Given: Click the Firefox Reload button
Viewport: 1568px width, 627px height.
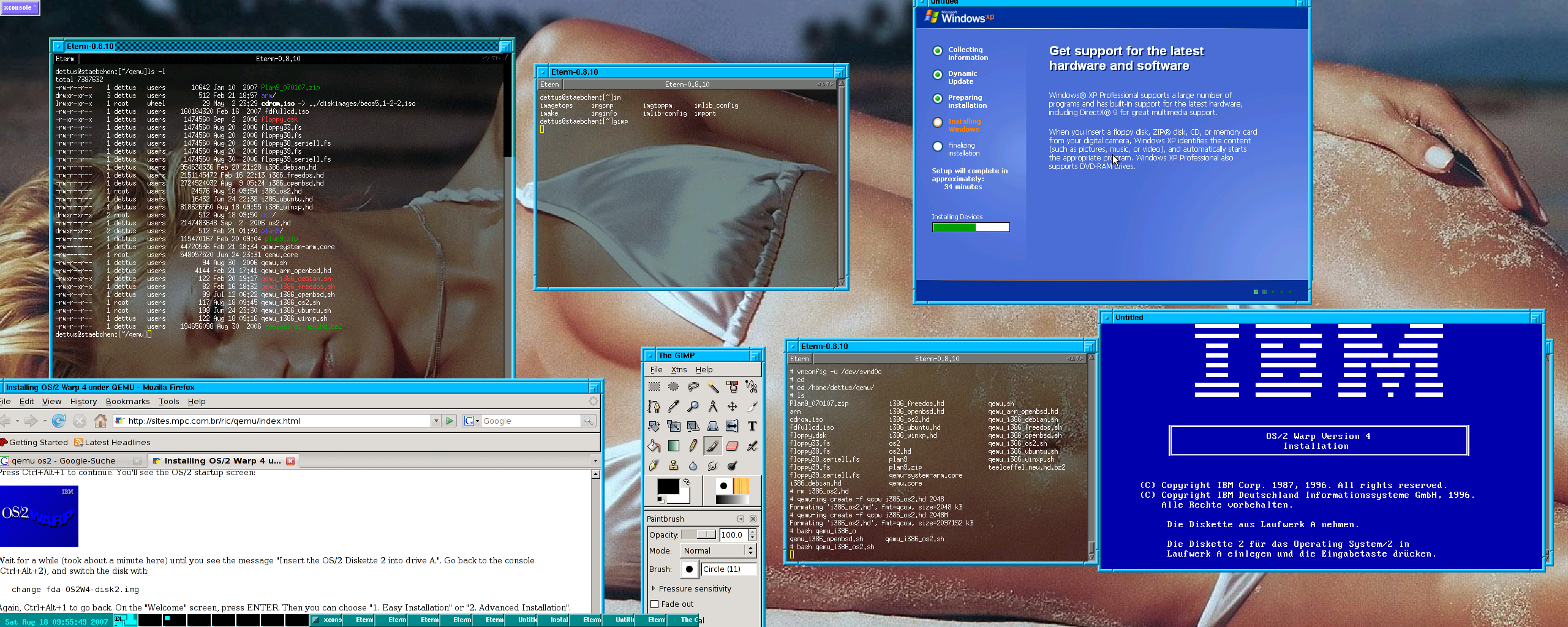Looking at the screenshot, I should [x=59, y=421].
